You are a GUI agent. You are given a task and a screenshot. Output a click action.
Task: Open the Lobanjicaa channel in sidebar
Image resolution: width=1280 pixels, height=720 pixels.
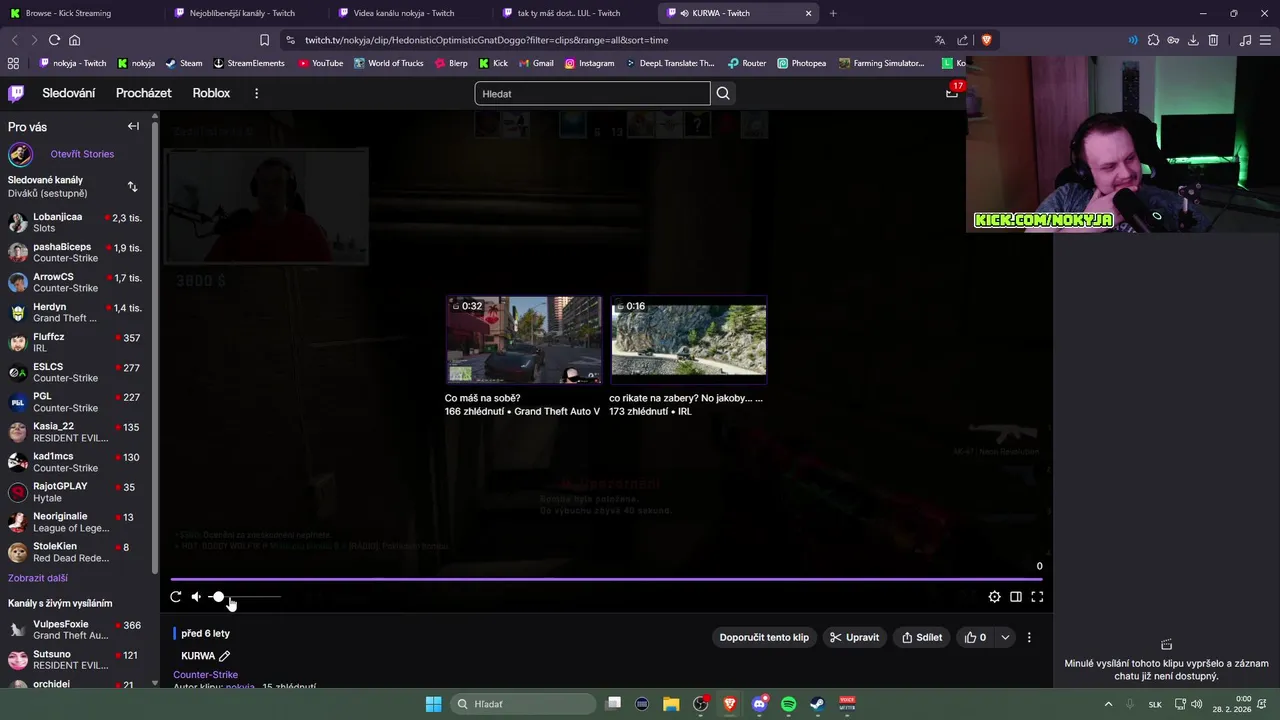pos(75,222)
